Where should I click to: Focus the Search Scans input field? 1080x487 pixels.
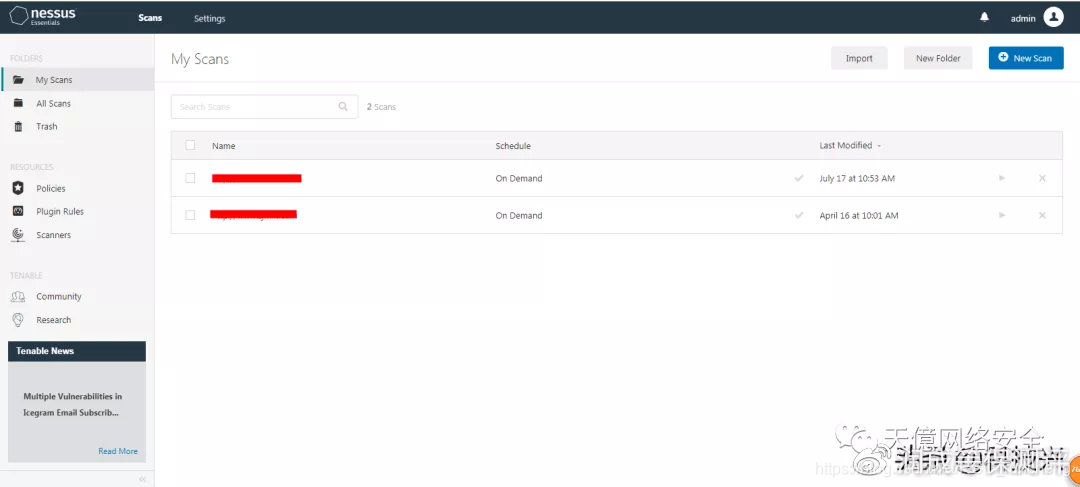[264, 107]
